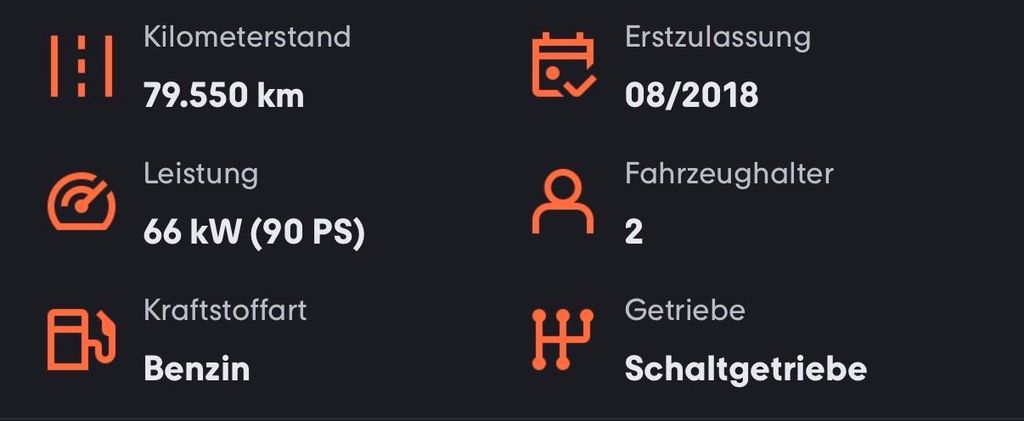Click the km unit after the mileage
The width and height of the screenshot is (1024, 421).
tap(281, 96)
